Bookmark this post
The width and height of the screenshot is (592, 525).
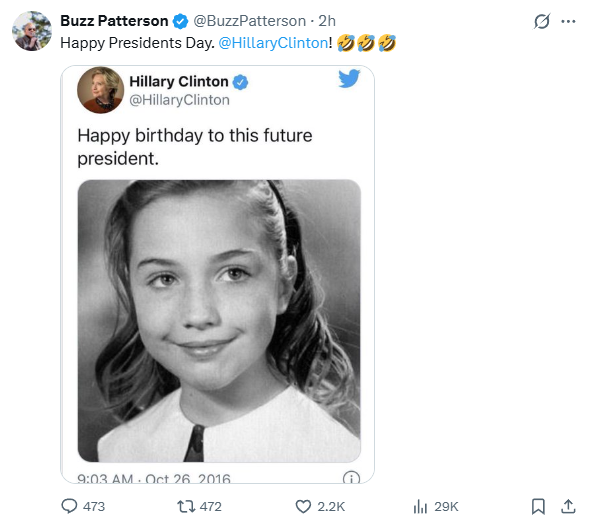(538, 507)
